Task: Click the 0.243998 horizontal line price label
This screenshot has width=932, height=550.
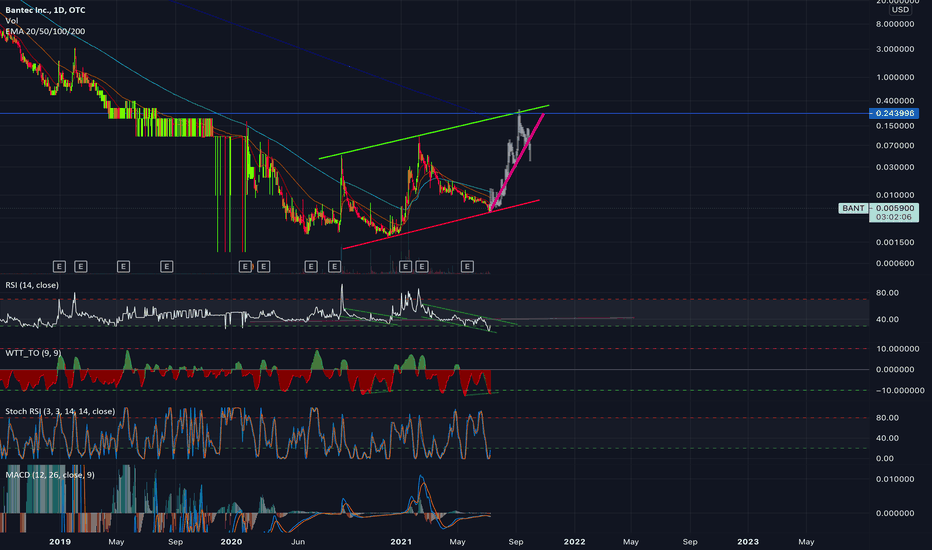Action: coord(895,113)
